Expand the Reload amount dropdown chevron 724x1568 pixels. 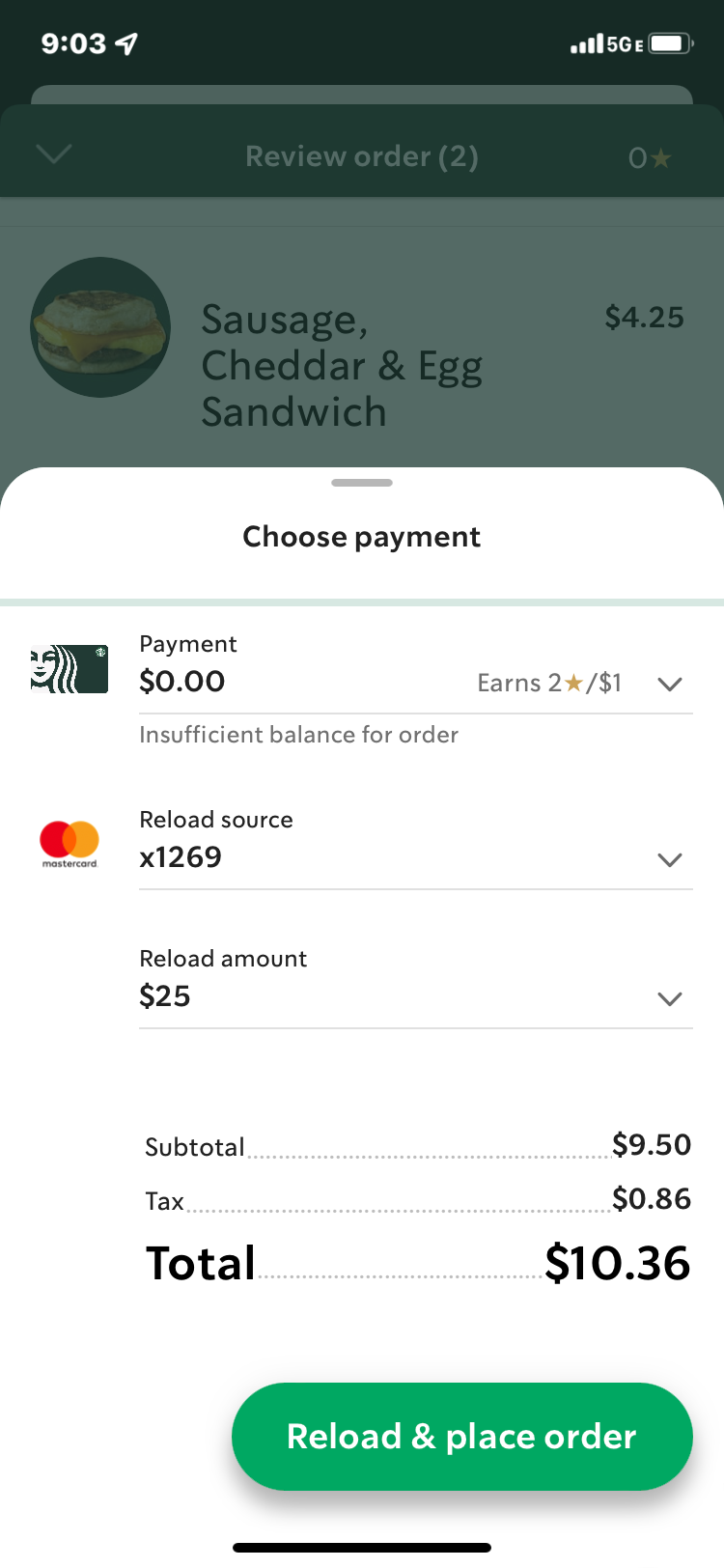(x=670, y=998)
